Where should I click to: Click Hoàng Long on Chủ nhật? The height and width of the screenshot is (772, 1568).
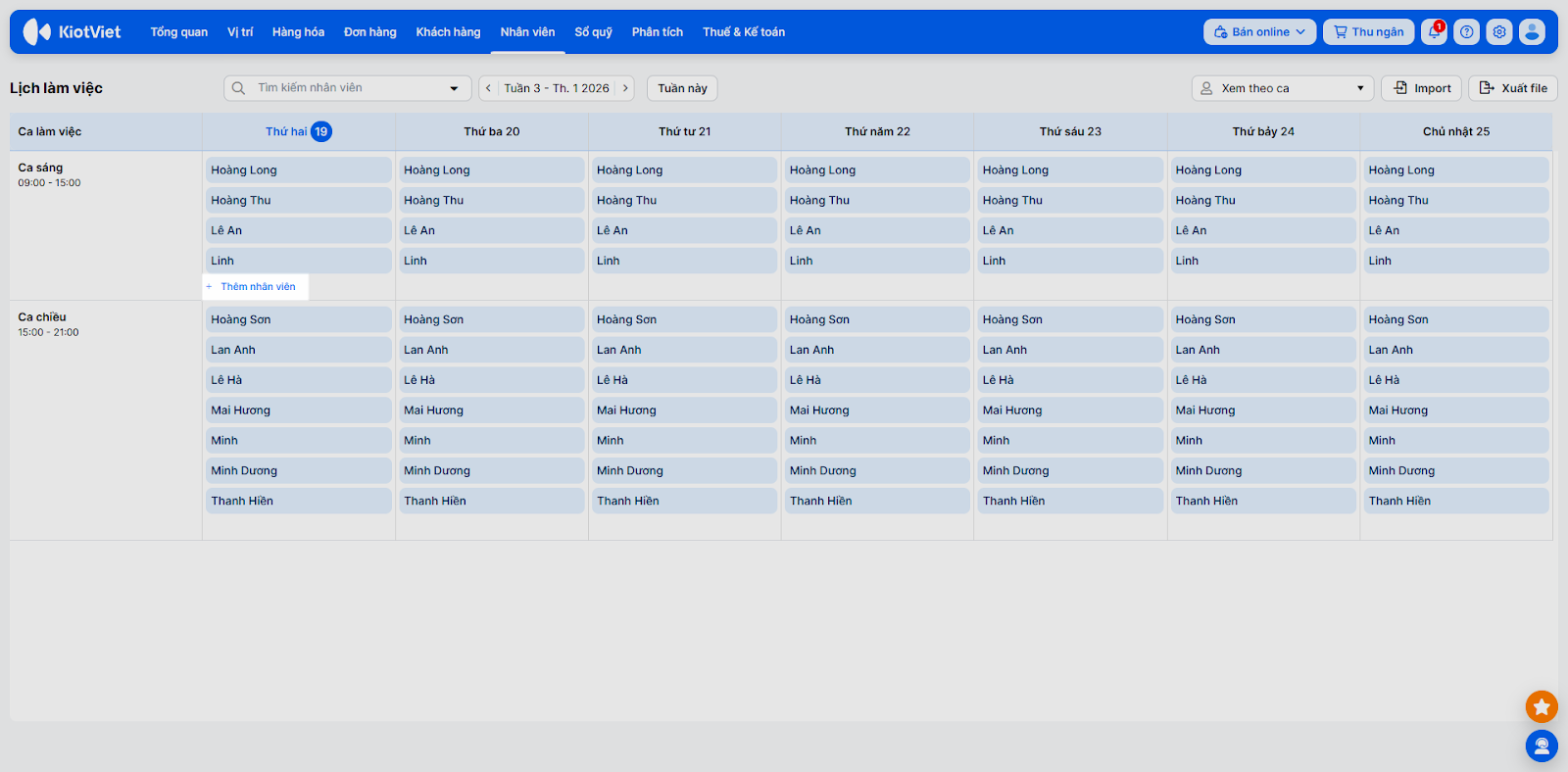point(1456,170)
